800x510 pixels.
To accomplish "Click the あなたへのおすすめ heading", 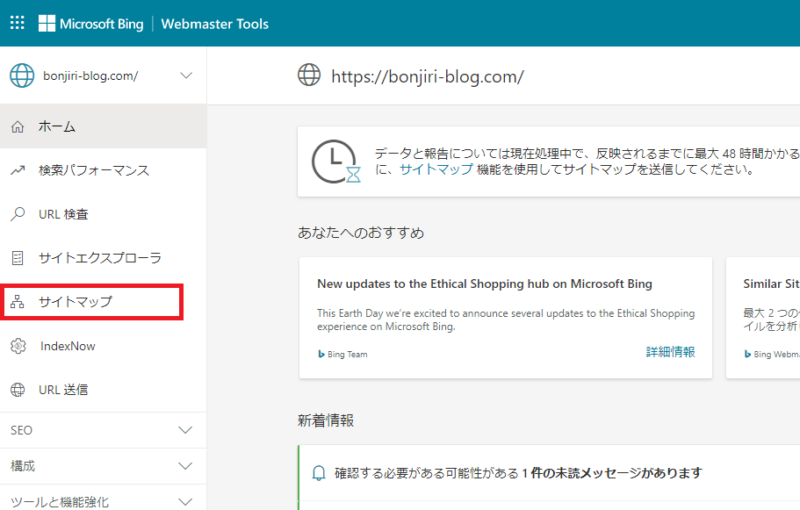I will 361,233.
